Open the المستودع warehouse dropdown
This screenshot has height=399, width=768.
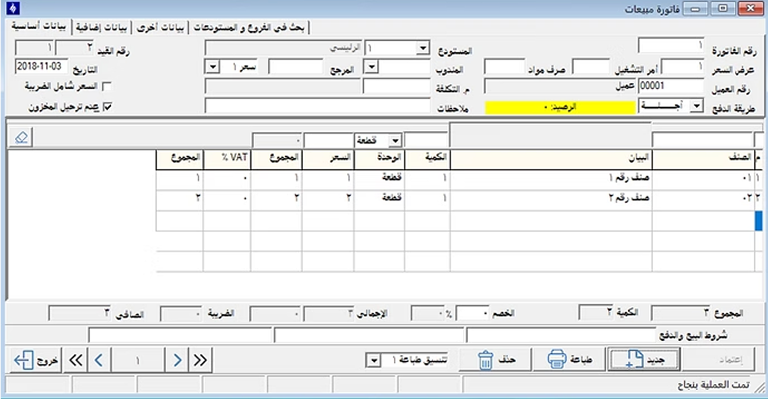click(423, 48)
